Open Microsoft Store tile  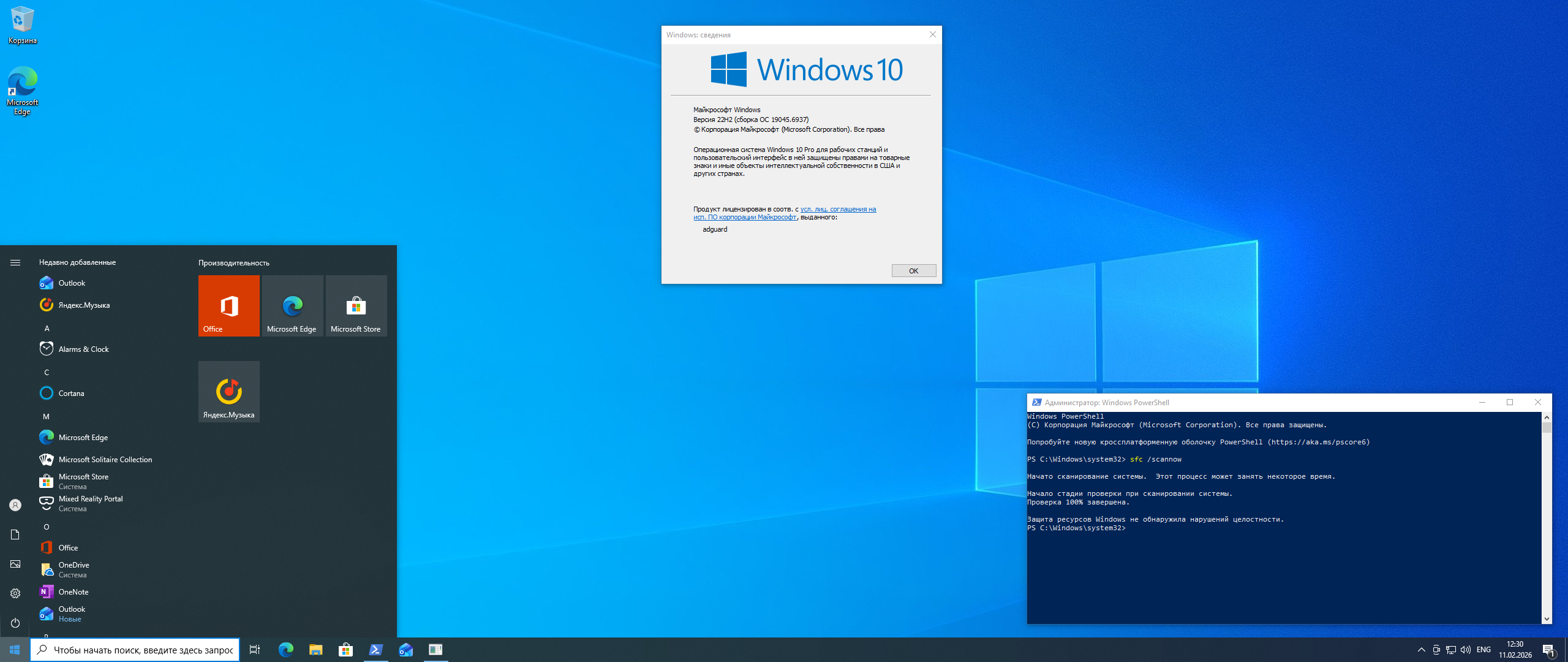pos(356,306)
